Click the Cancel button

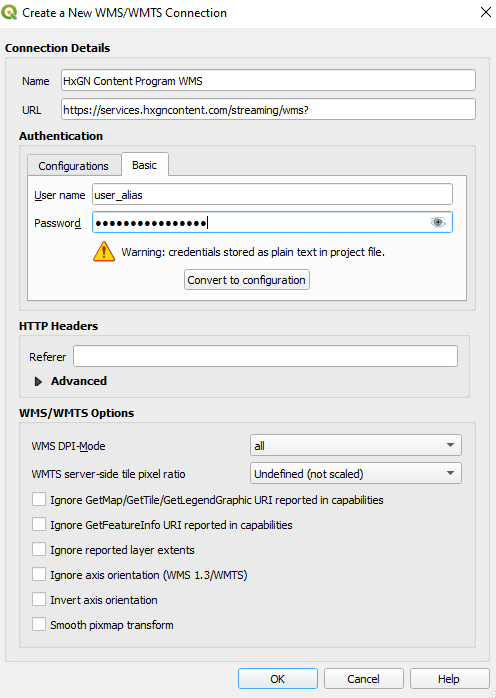coord(363,679)
